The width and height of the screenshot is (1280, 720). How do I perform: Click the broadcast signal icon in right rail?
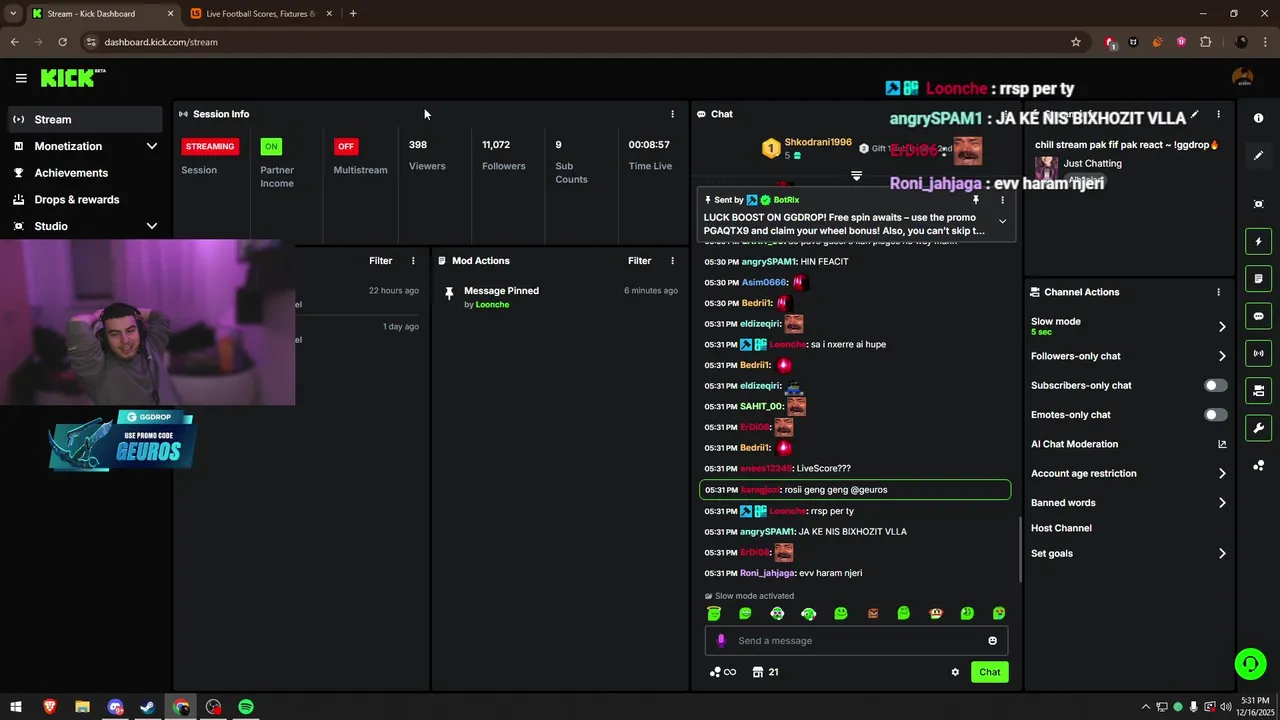pyautogui.click(x=1258, y=353)
